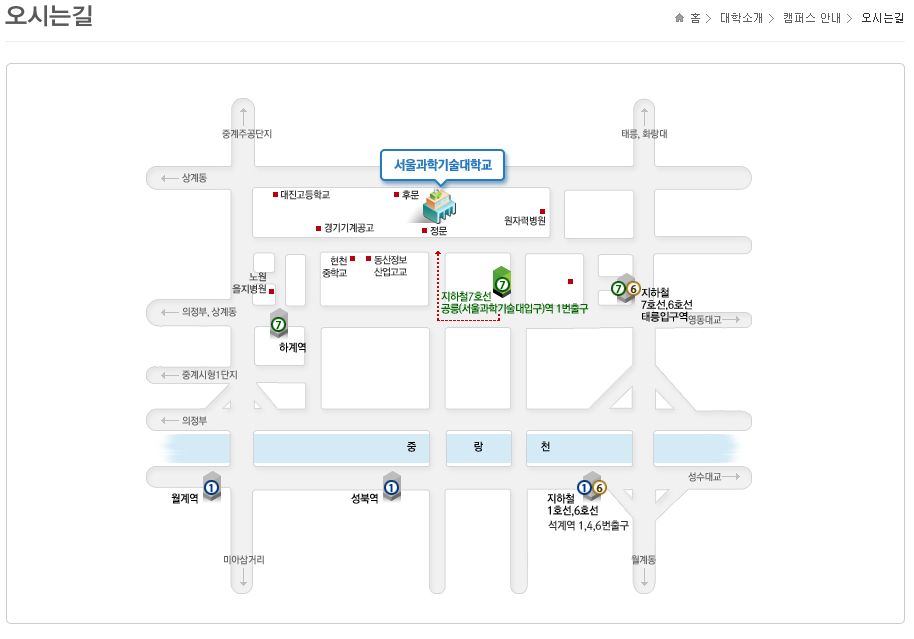Click the 오시는길 page heading
The height and width of the screenshot is (639, 914).
49,16
